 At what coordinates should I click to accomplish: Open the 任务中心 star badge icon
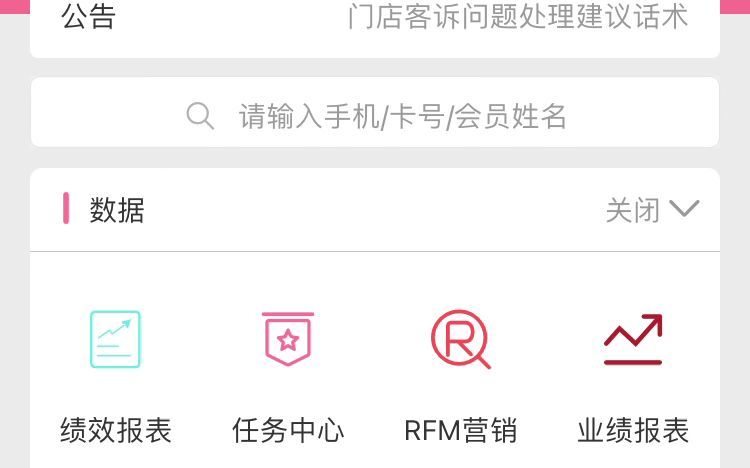pyautogui.click(x=288, y=339)
